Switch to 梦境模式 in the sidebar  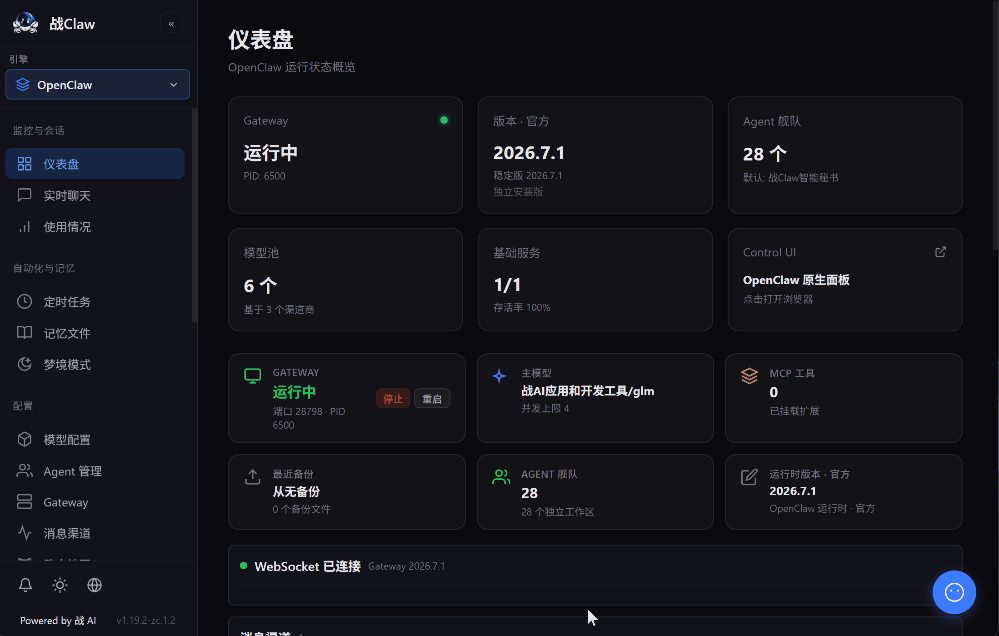(x=95, y=364)
